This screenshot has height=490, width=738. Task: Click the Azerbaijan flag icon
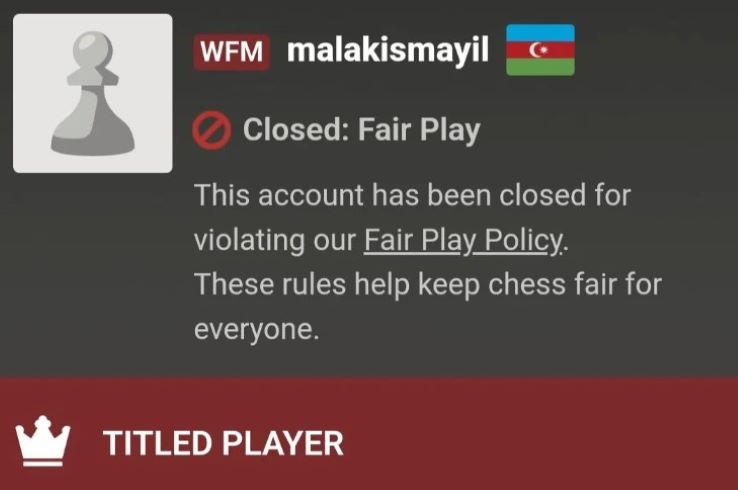tap(540, 50)
